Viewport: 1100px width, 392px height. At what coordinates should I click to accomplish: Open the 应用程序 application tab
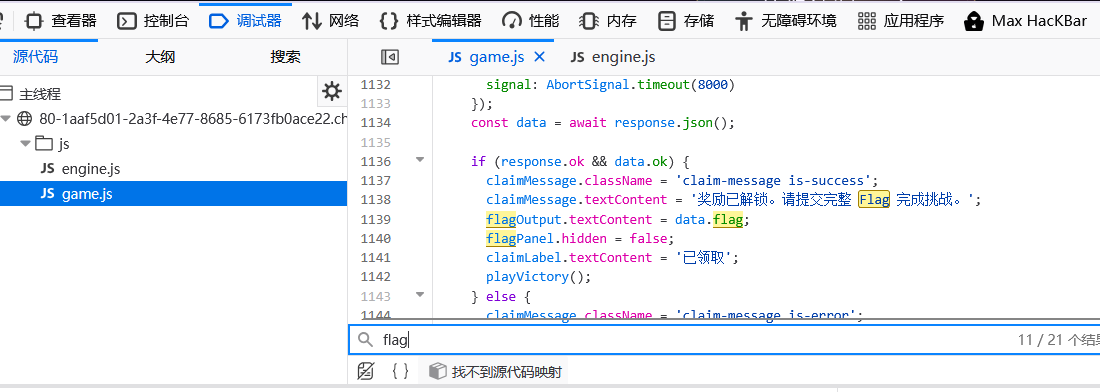901,20
